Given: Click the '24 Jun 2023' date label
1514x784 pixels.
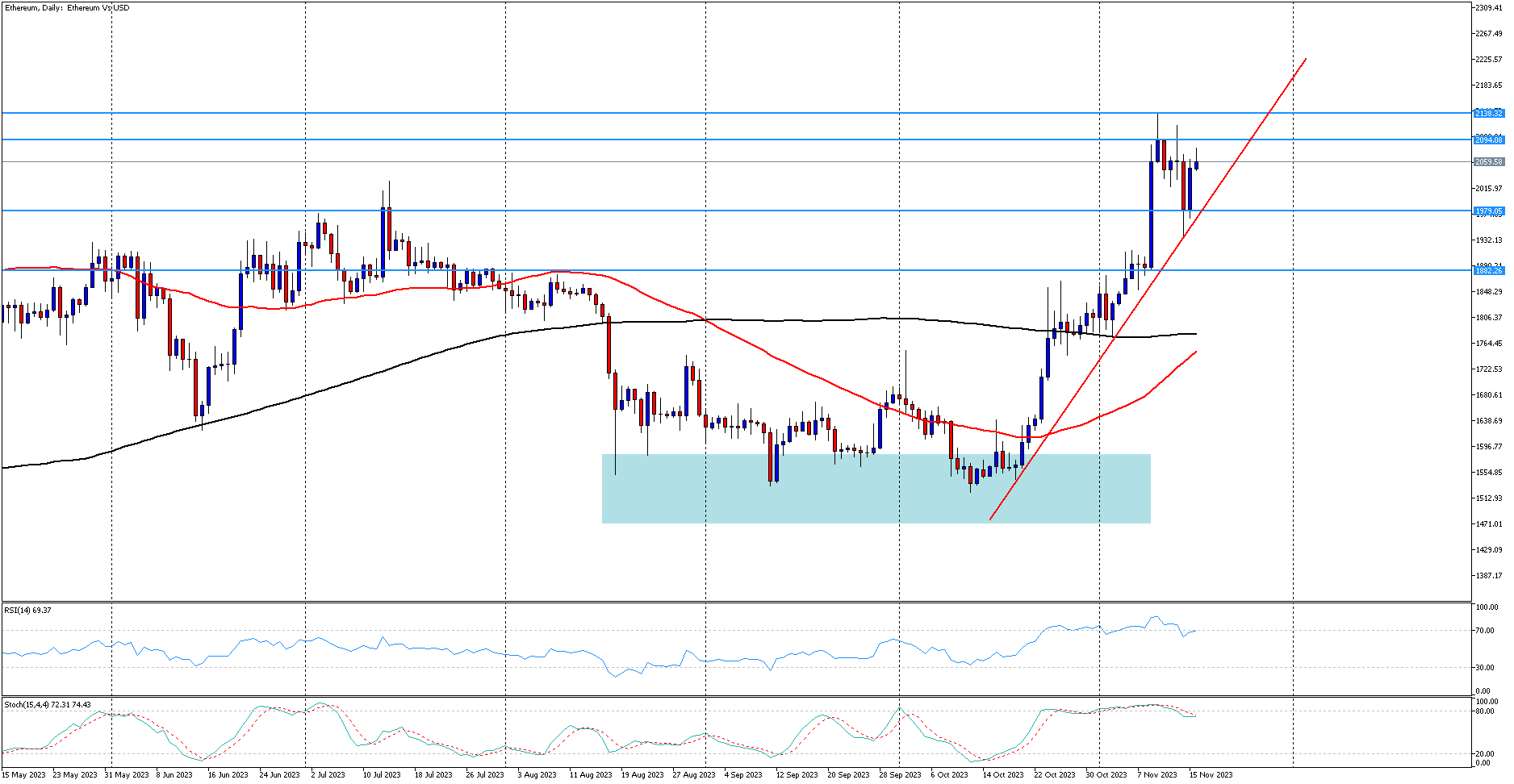Looking at the screenshot, I should click(x=280, y=775).
